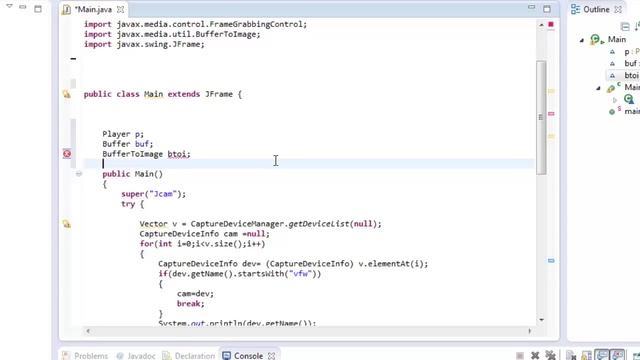Click the editor vertical scrollbar thumb

541,118
